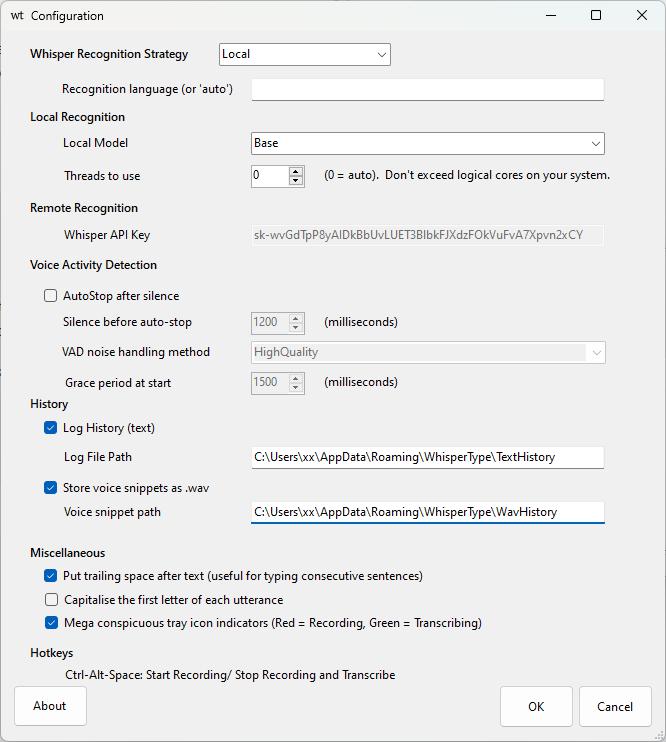Image resolution: width=666 pixels, height=742 pixels.
Task: Open the VAD noise handling method dropdown
Action: tap(428, 353)
